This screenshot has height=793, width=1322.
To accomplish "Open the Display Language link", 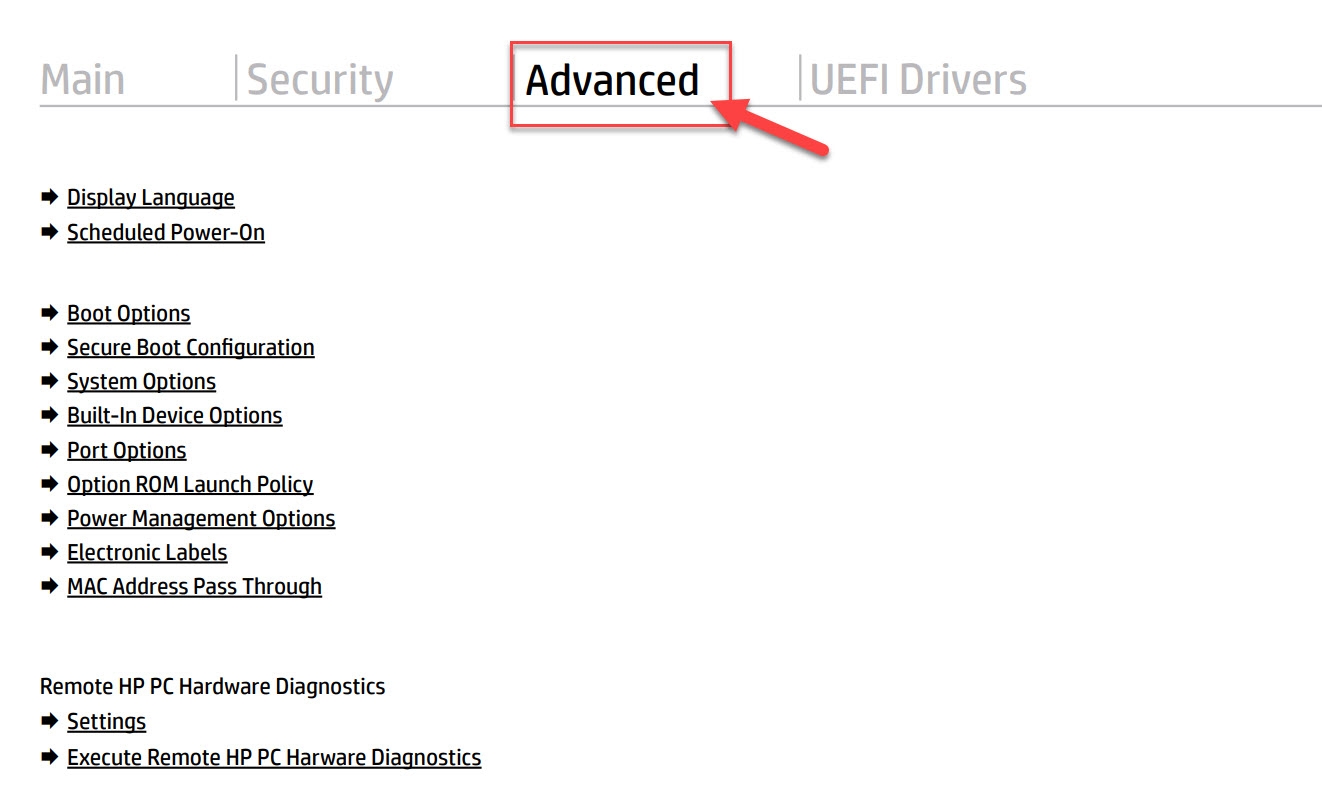I will pos(151,198).
